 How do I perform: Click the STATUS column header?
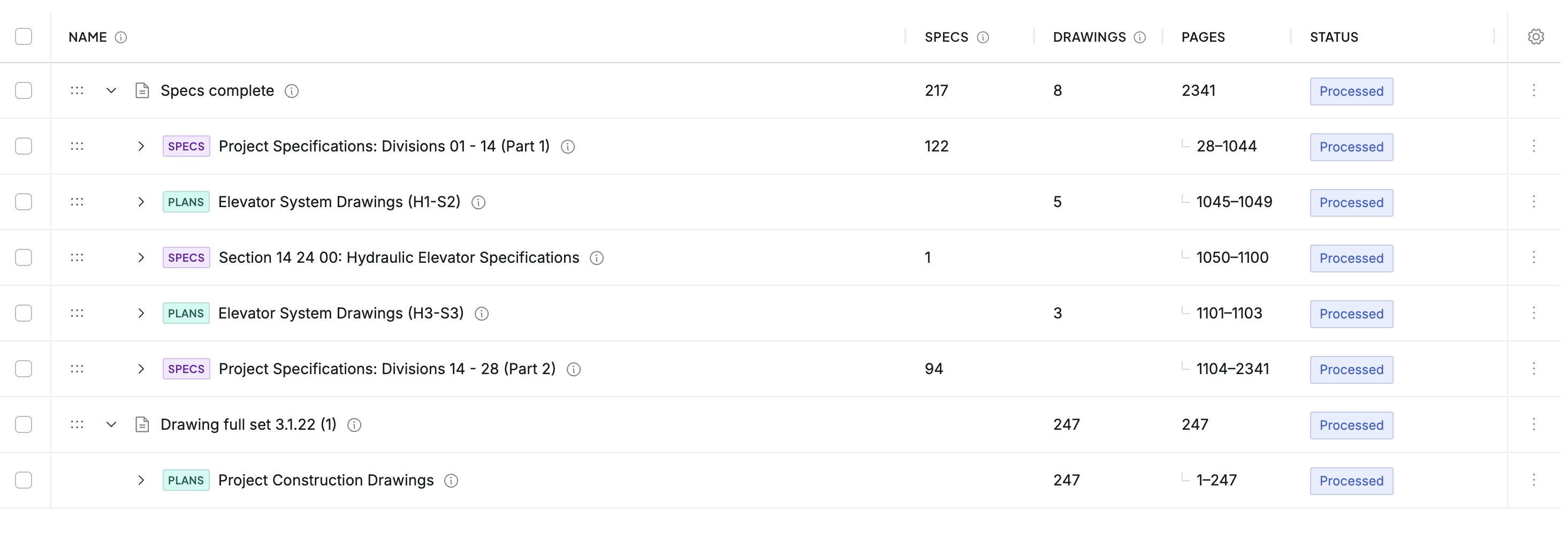point(1334,37)
